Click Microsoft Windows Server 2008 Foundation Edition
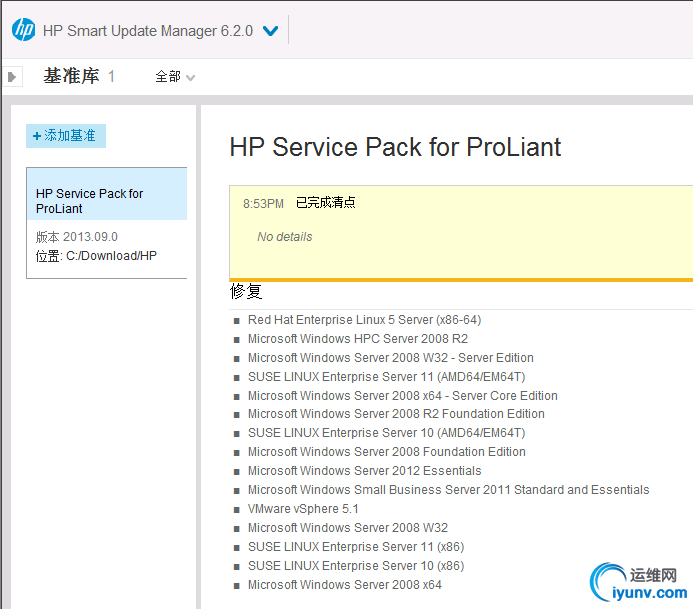 point(387,452)
